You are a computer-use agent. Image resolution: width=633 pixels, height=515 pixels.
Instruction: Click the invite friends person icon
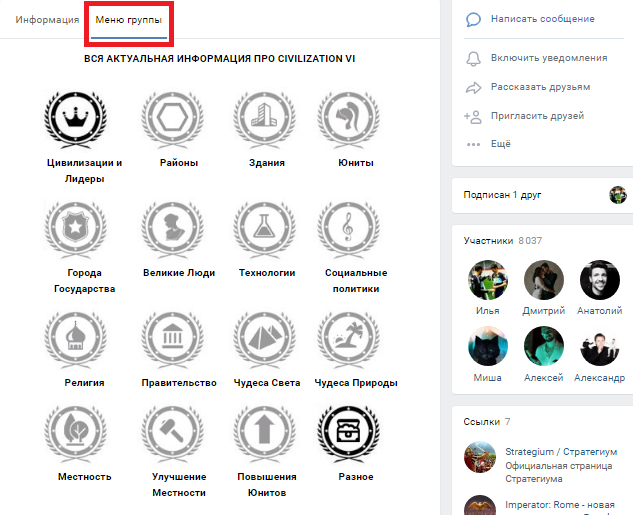(473, 117)
